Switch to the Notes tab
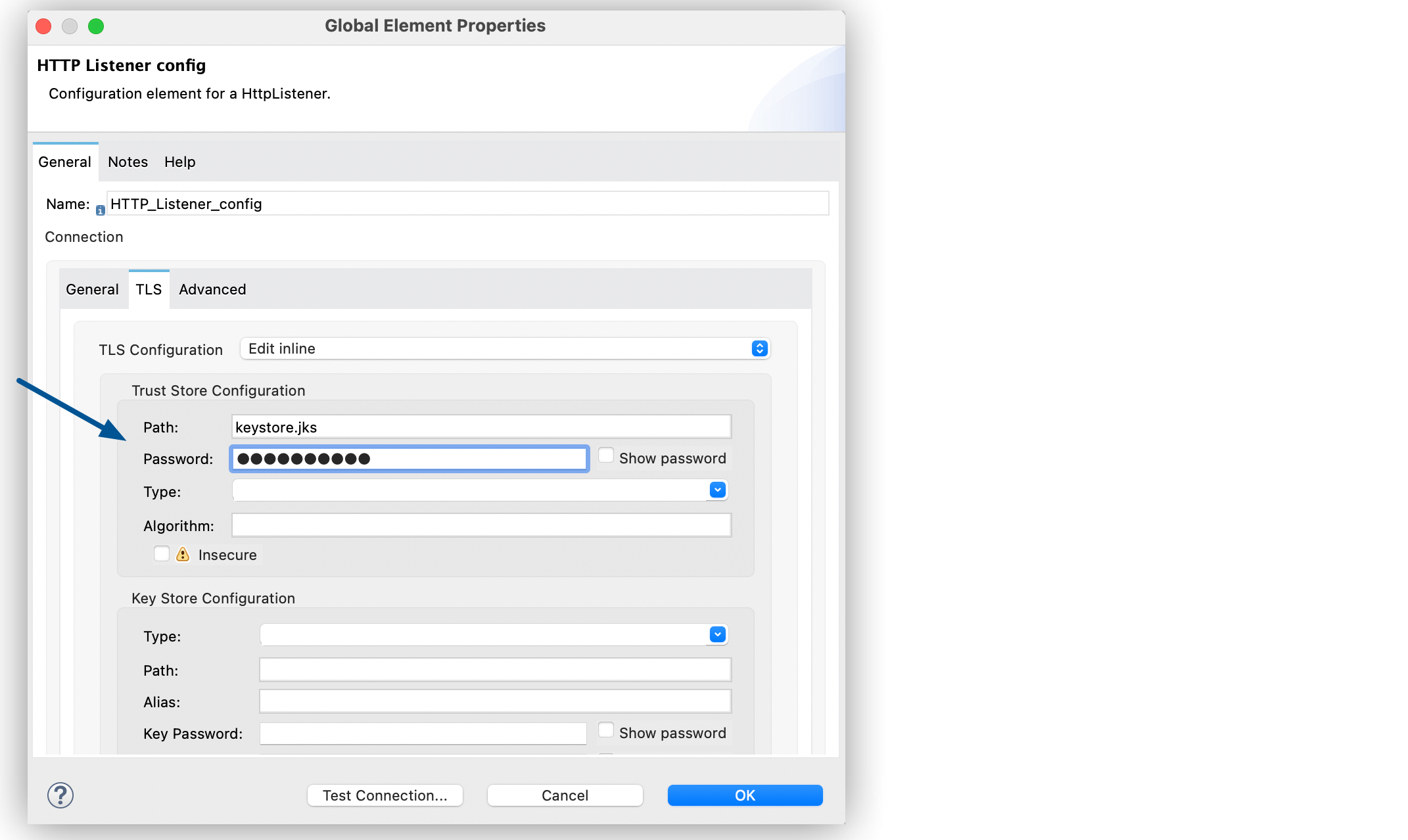 point(128,162)
